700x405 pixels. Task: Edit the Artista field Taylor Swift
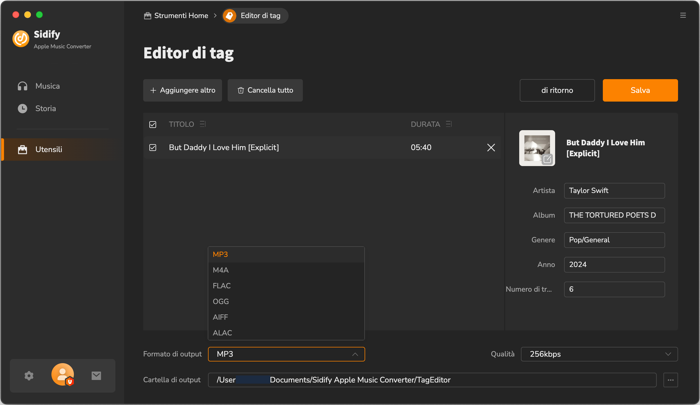pyautogui.click(x=614, y=191)
